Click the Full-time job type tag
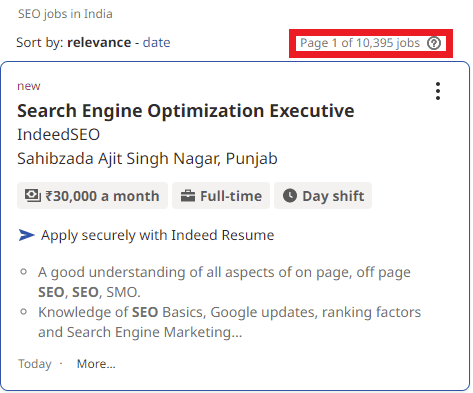This screenshot has height=393, width=473. pos(221,196)
